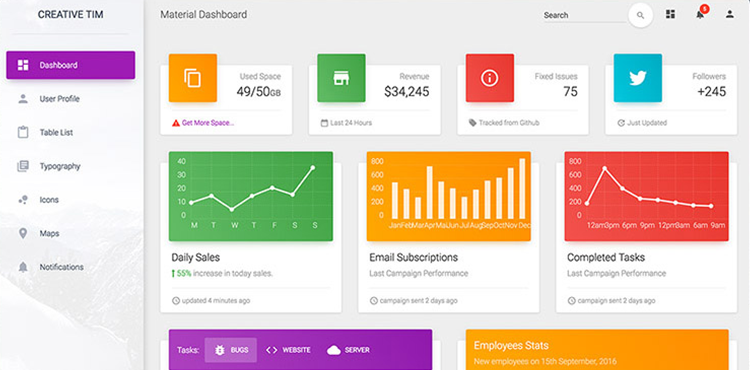Click the Material Dashboard title link
This screenshot has width=750, height=370.
[x=204, y=15]
